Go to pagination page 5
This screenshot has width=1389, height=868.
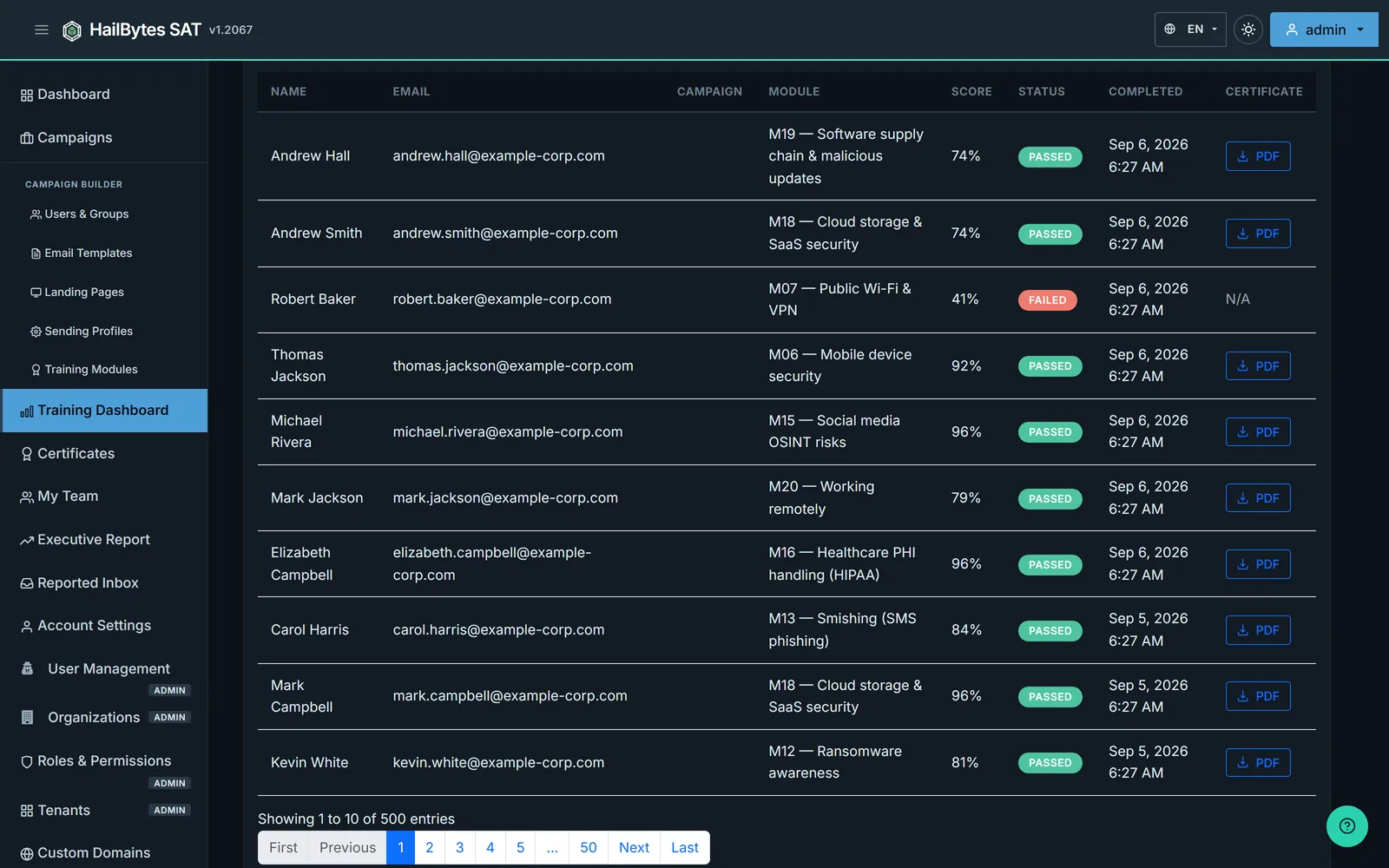pos(521,848)
